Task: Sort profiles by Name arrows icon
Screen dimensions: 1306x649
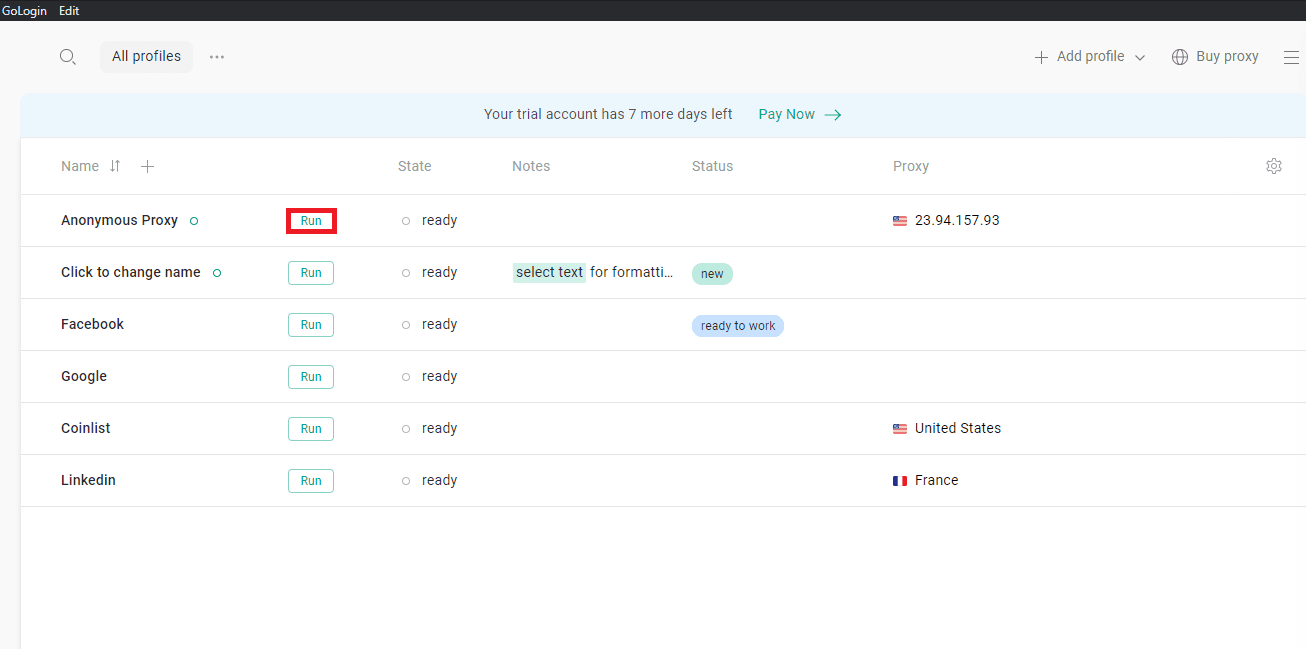Action: (115, 166)
